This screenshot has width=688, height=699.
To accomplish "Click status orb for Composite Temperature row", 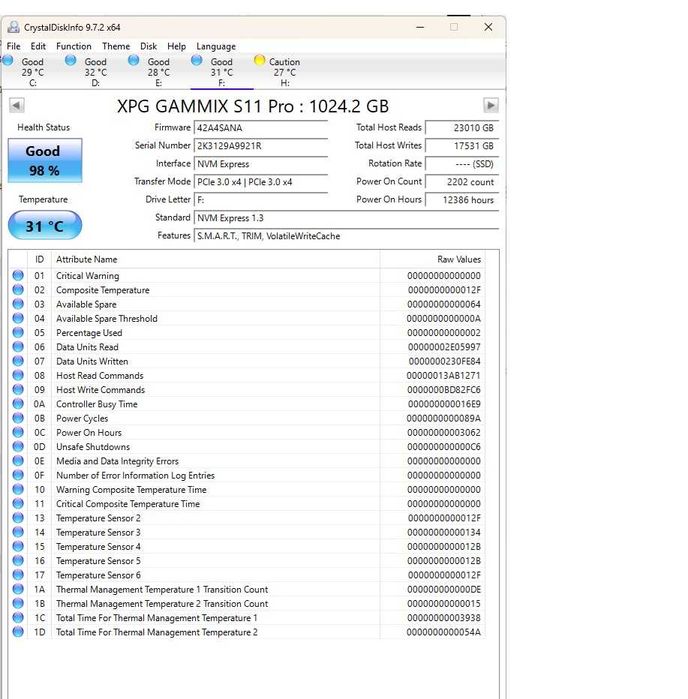I will click(x=18, y=290).
